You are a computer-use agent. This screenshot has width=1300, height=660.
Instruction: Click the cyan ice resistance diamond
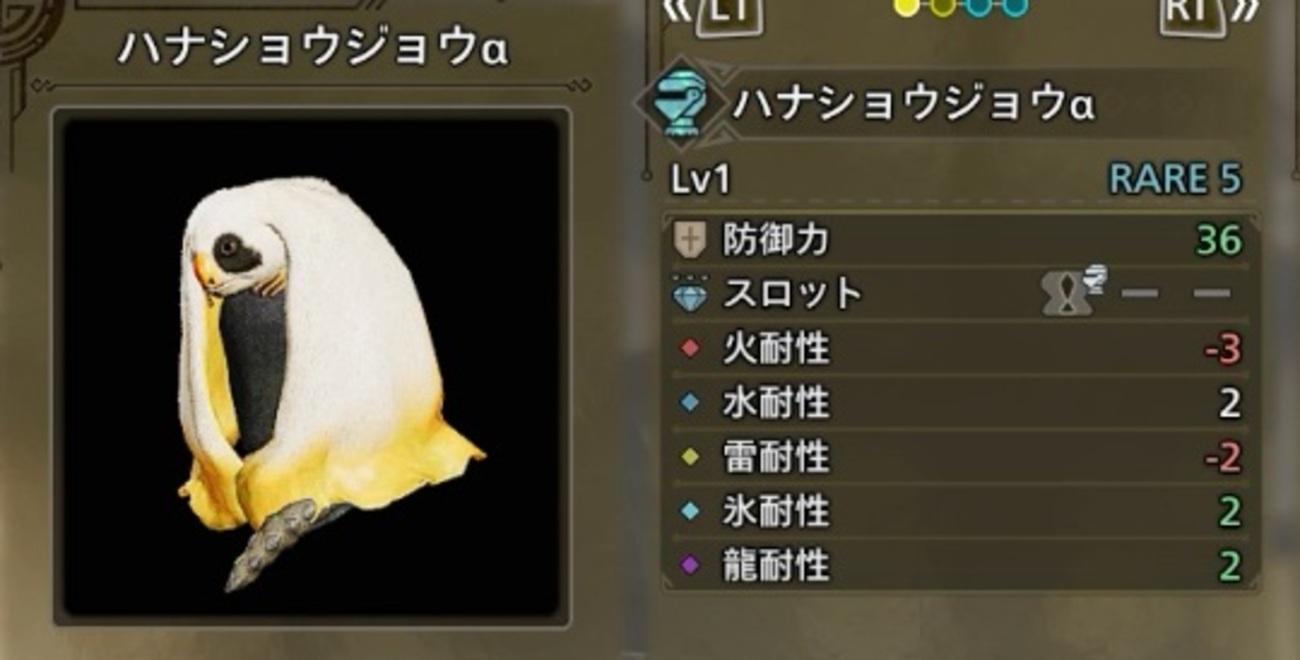[689, 512]
